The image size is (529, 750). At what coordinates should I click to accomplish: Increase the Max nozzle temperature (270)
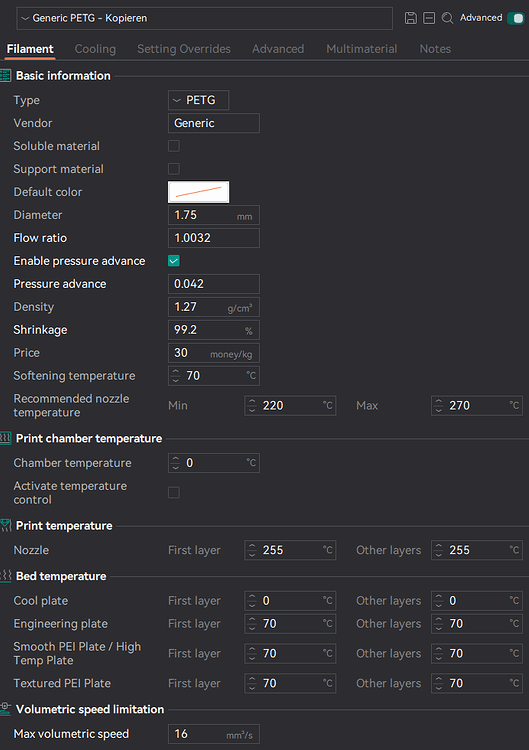(x=439, y=401)
